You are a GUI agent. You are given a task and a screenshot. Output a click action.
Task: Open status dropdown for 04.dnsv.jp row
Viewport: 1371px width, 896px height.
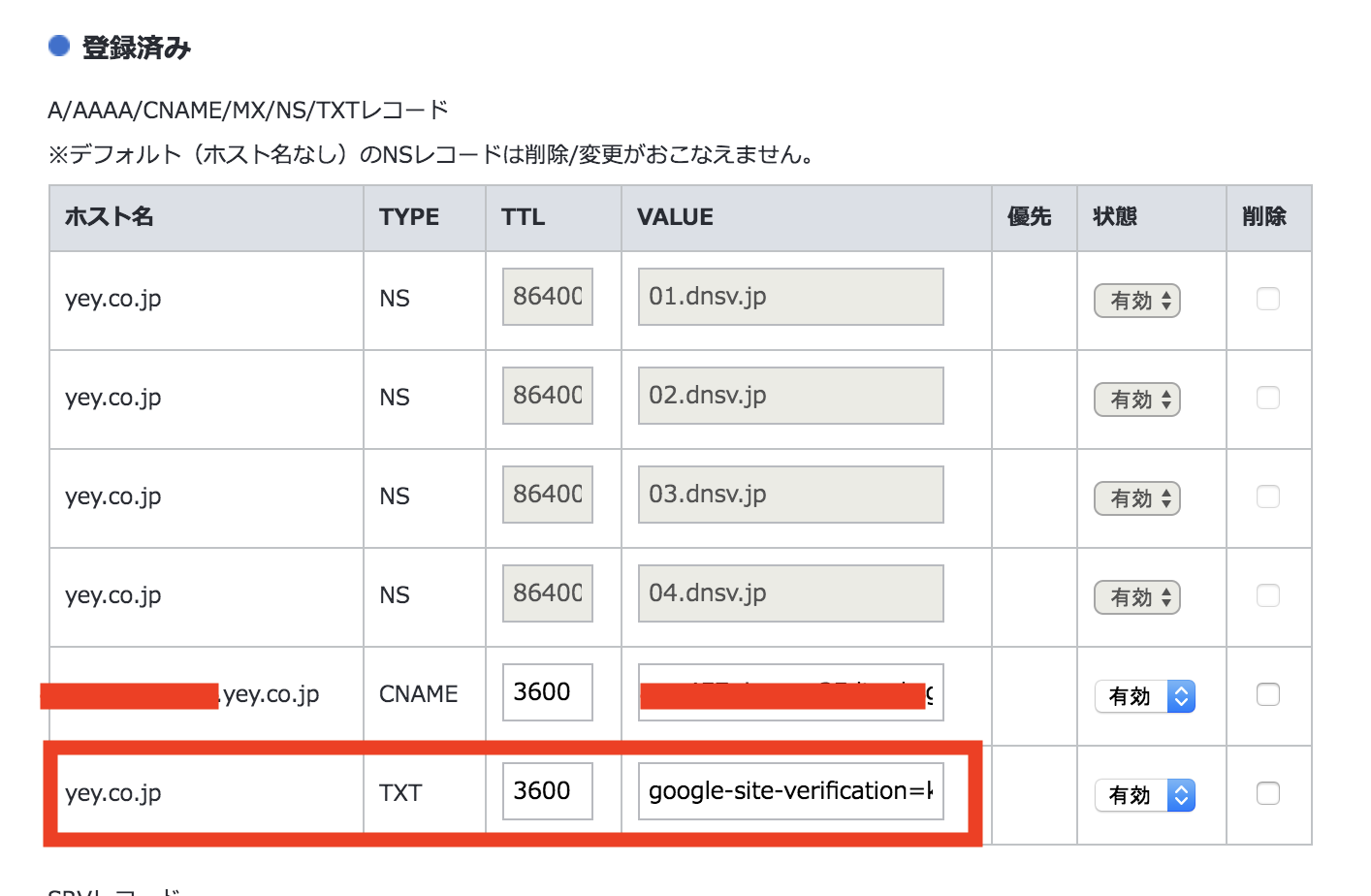click(1137, 597)
